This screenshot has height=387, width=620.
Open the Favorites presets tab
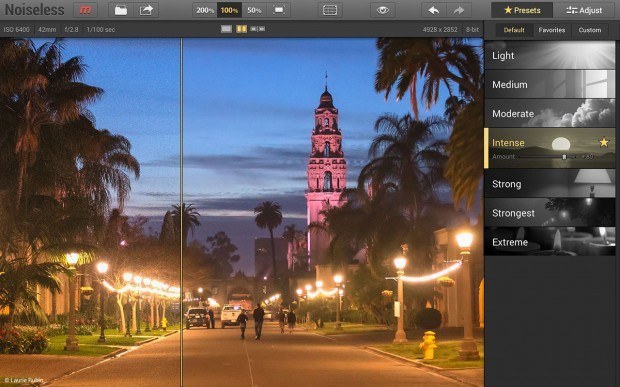click(552, 30)
